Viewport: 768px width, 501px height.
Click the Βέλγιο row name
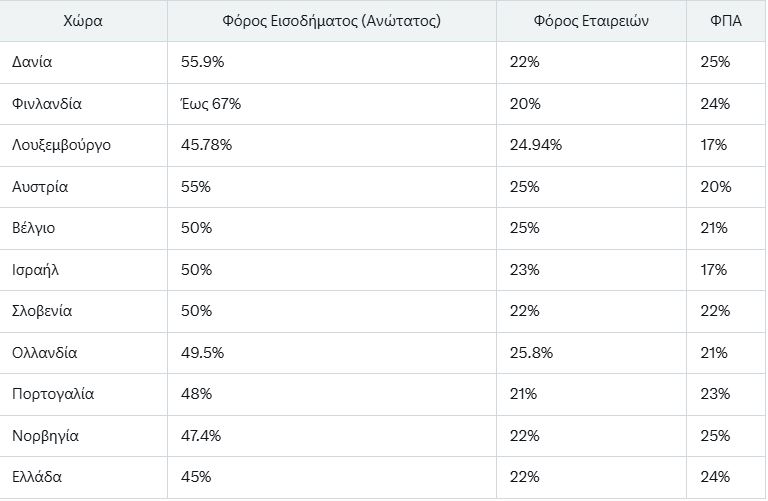pyautogui.click(x=34, y=228)
